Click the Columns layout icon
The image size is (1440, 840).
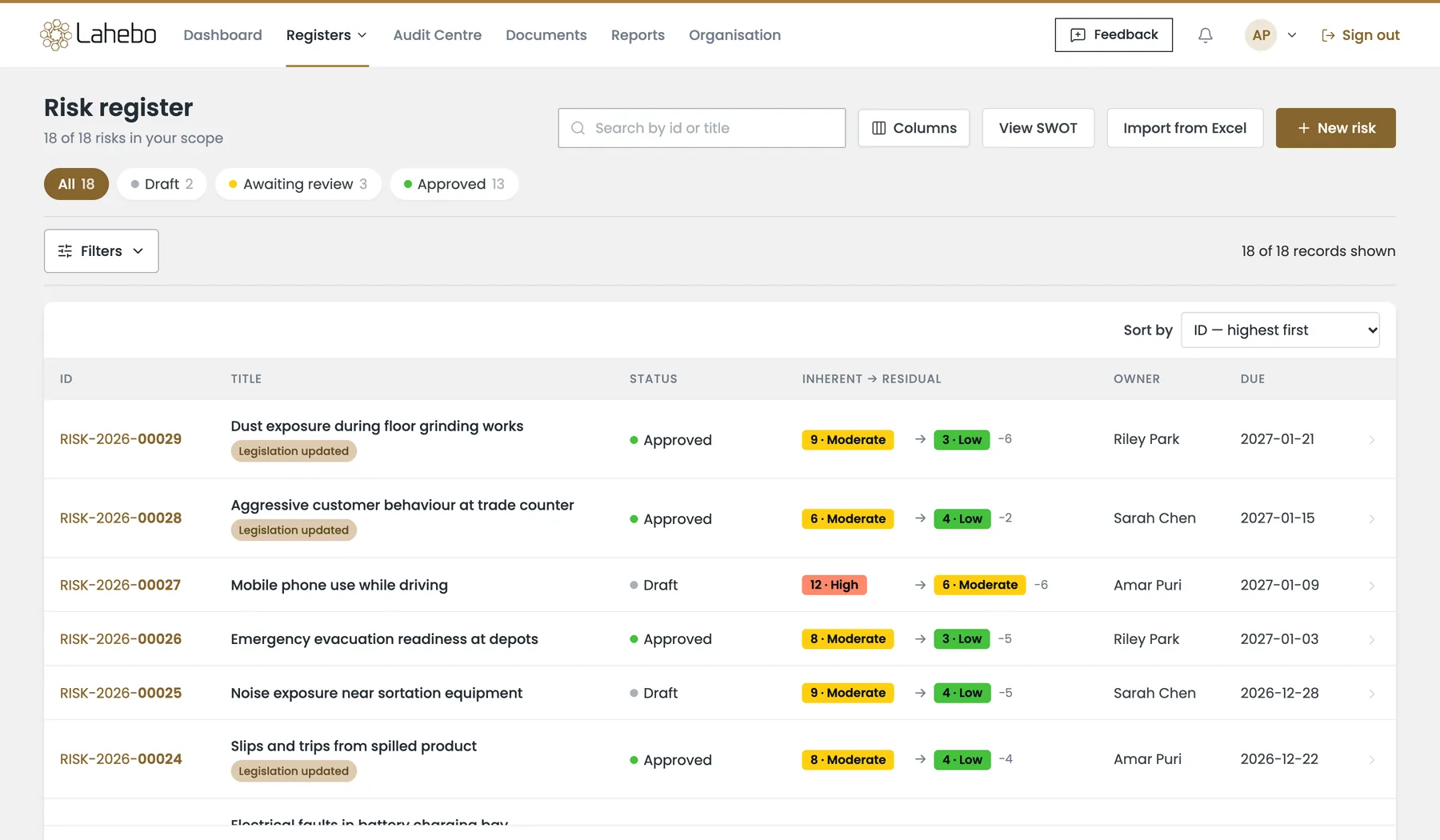tap(878, 128)
